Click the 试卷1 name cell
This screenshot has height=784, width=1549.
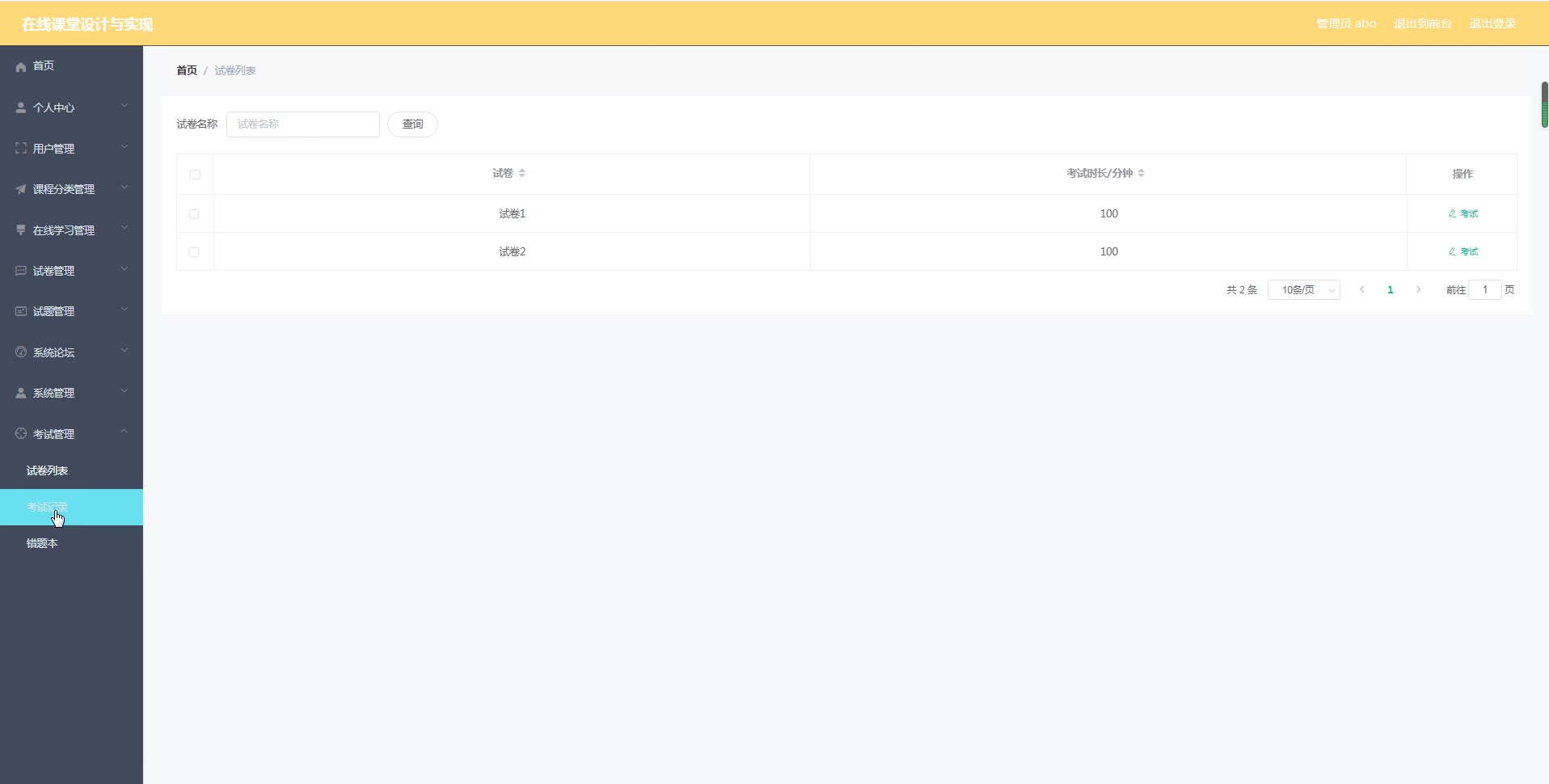pyautogui.click(x=512, y=213)
